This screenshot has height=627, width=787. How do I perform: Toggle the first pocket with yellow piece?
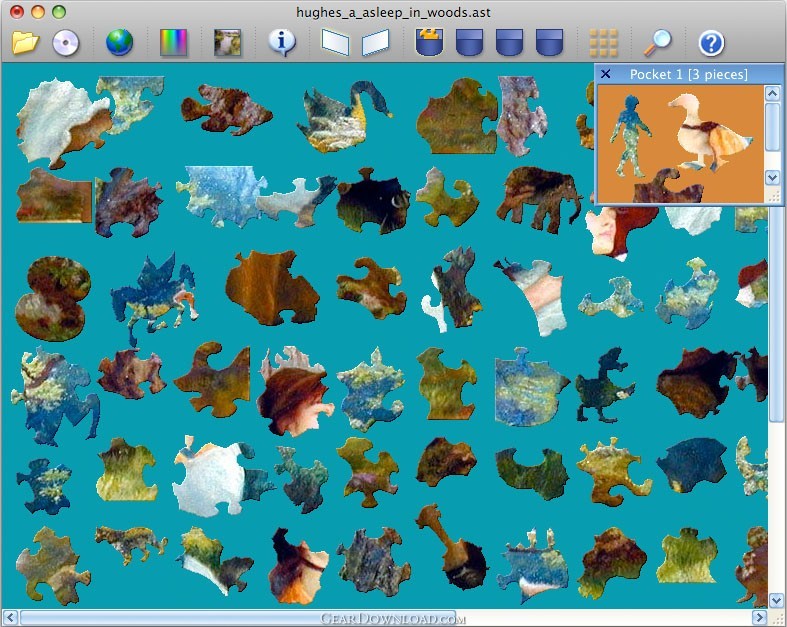point(429,42)
